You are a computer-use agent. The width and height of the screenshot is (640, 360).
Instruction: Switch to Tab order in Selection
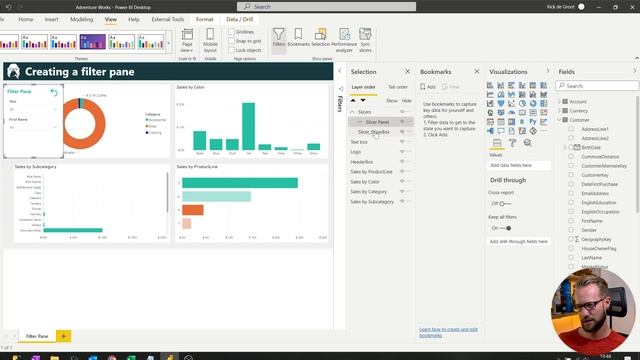398,87
